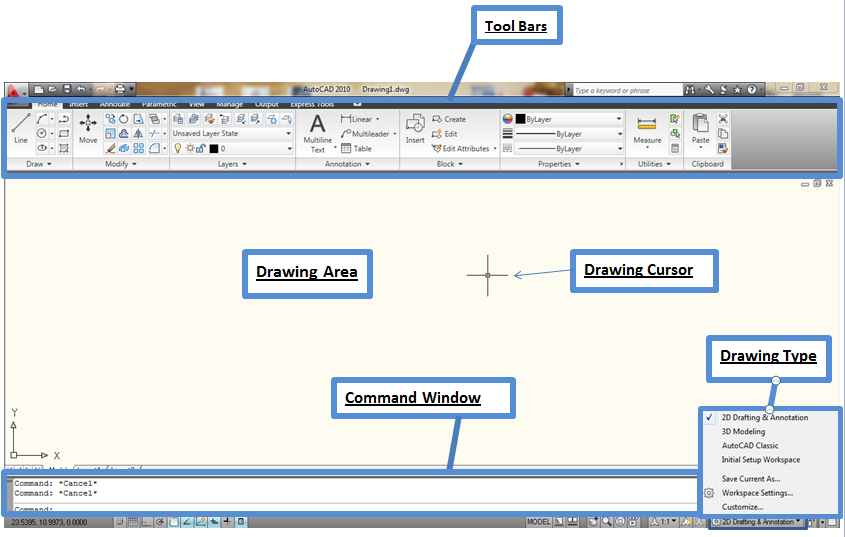Switch to the Annotate ribbon tab

pos(115,104)
